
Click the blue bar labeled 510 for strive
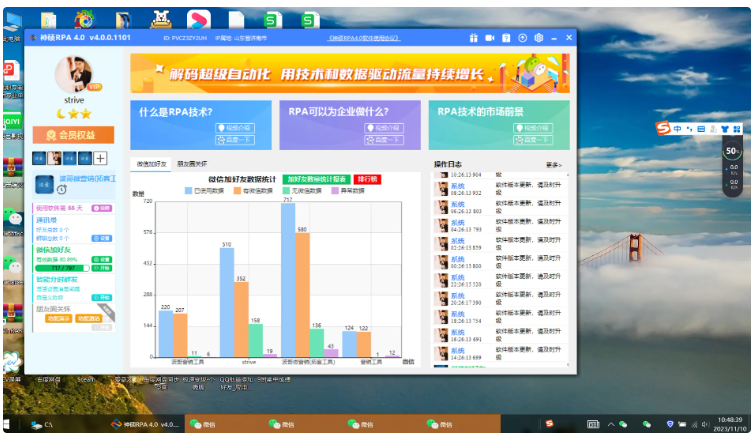pos(227,302)
